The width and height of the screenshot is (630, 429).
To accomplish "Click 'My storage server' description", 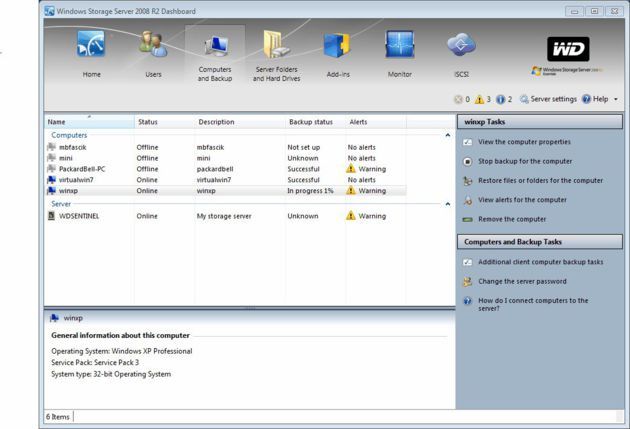I will pyautogui.click(x=224, y=216).
